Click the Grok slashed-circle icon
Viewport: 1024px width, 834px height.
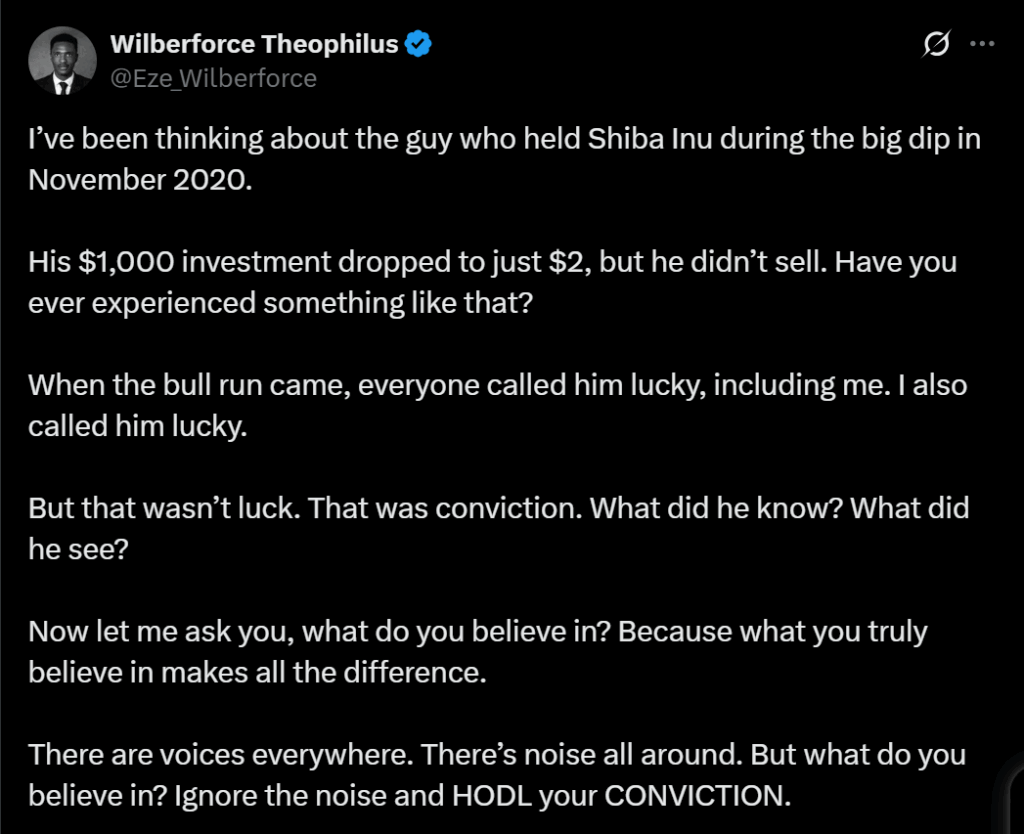(937, 44)
